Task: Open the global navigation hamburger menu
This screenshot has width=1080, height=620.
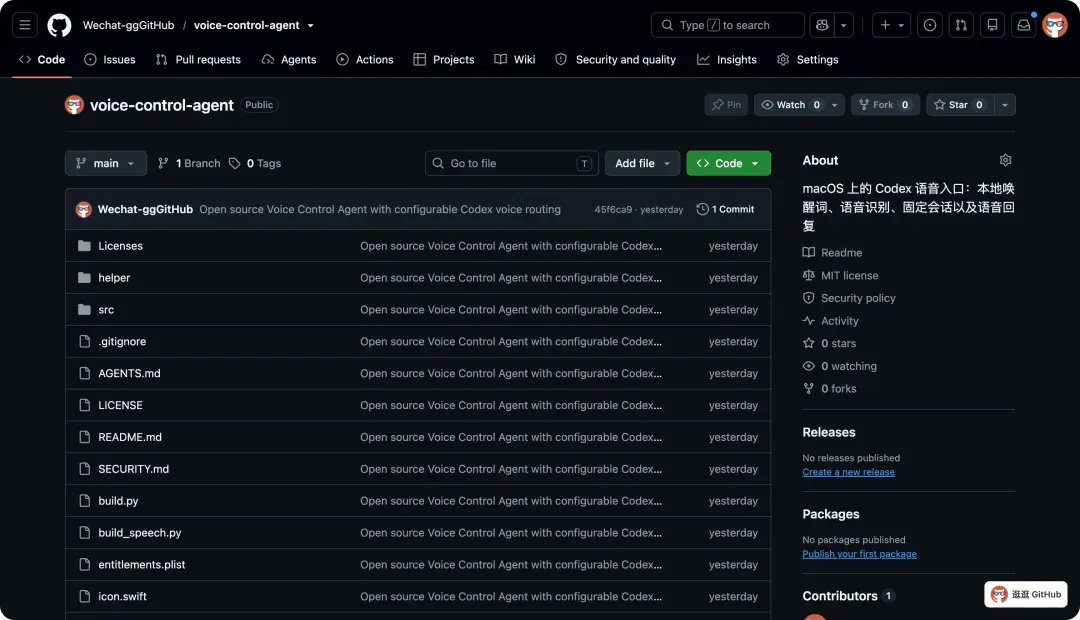Action: click(25, 25)
